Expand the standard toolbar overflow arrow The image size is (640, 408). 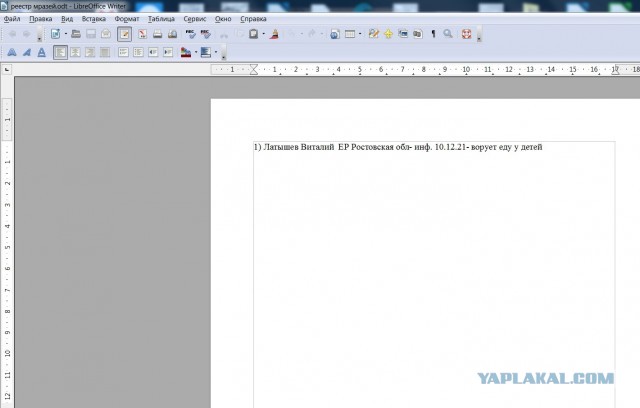pos(479,35)
